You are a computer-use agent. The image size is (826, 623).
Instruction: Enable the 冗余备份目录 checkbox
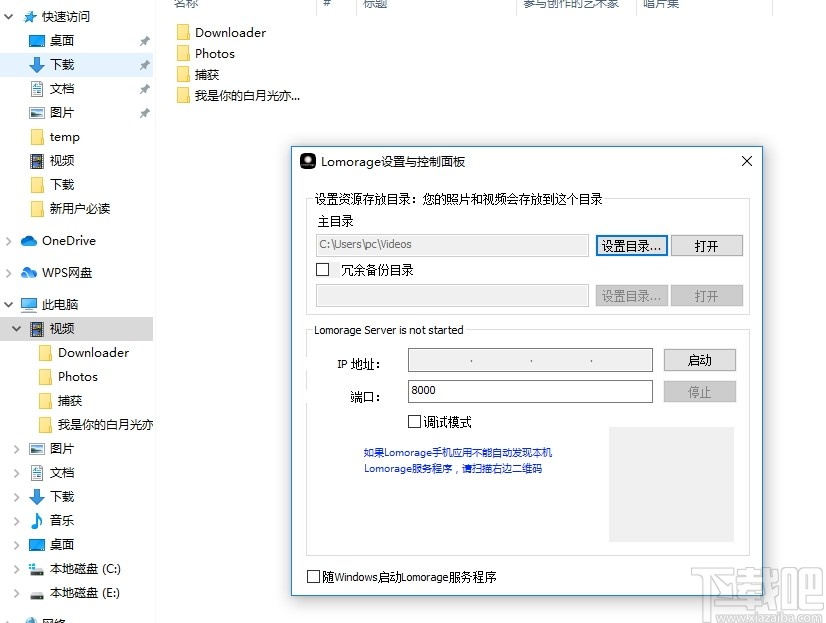tap(324, 270)
